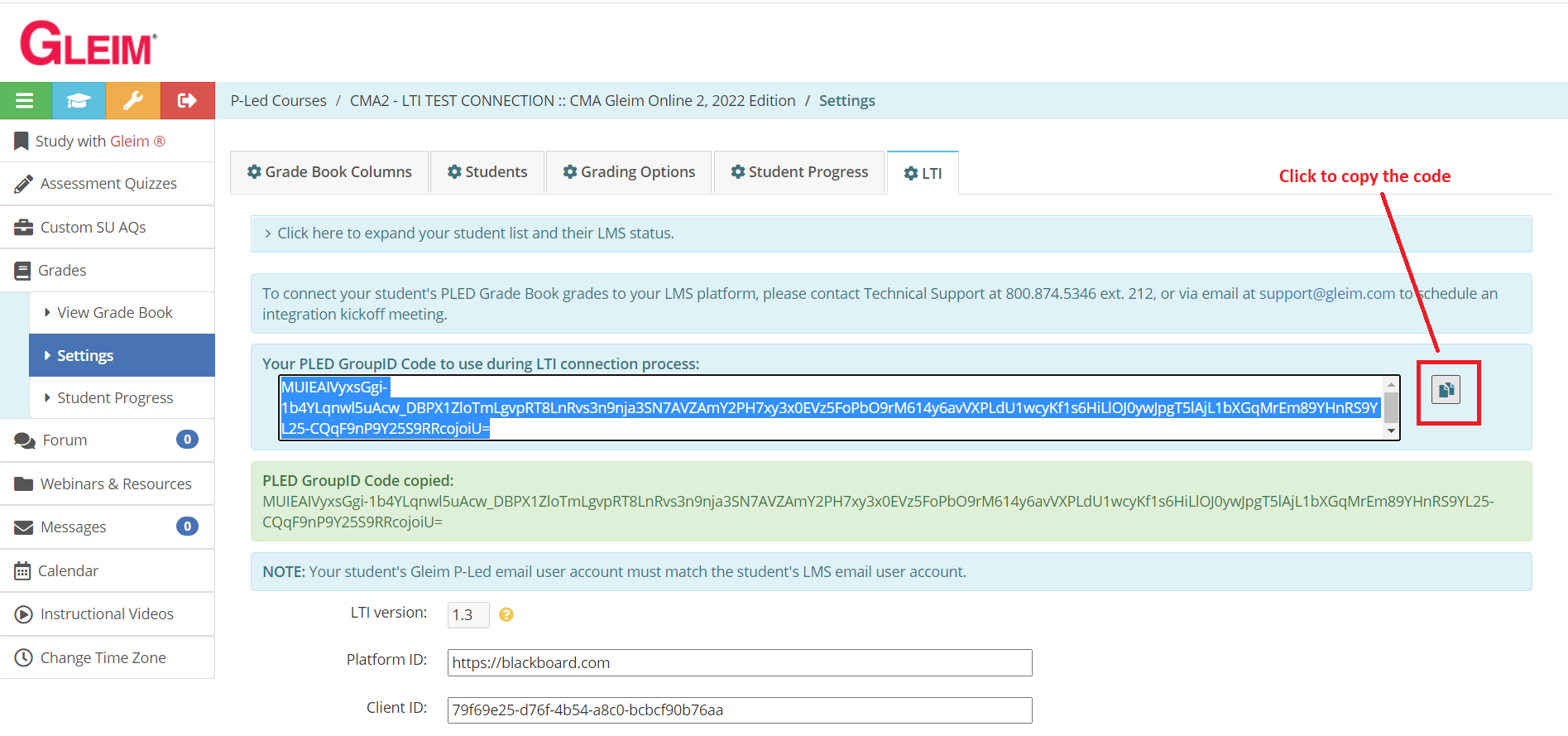Copy the PLED GroupID code with the copy icon
The image size is (1568, 736).
pyautogui.click(x=1446, y=390)
